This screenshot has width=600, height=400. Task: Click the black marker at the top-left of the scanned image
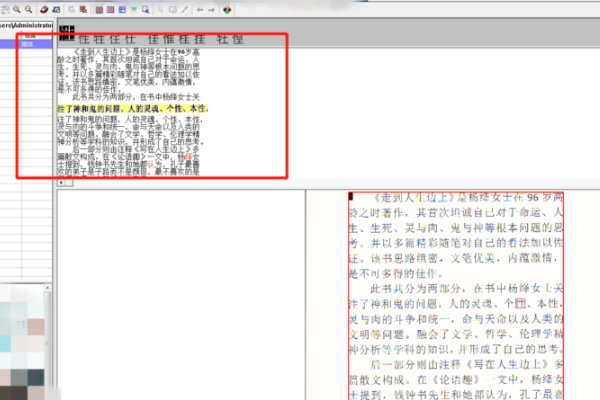click(x=351, y=197)
